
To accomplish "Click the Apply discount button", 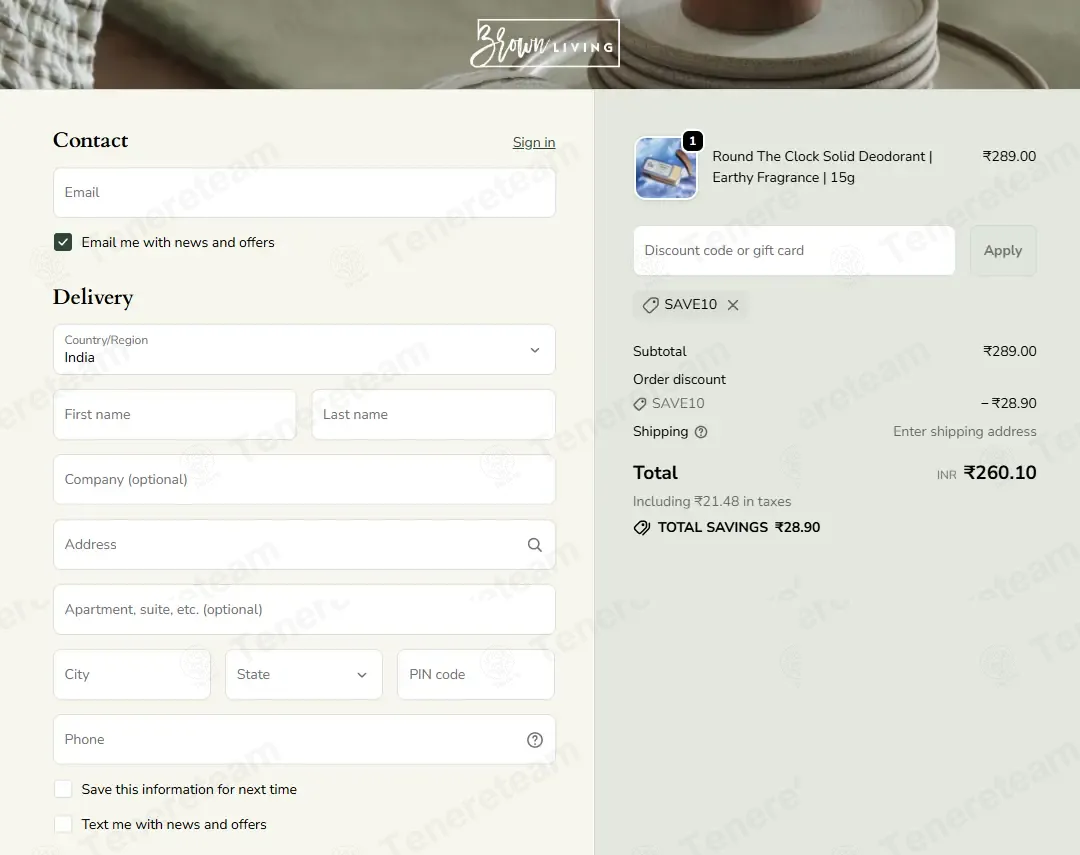I will 1003,251.
